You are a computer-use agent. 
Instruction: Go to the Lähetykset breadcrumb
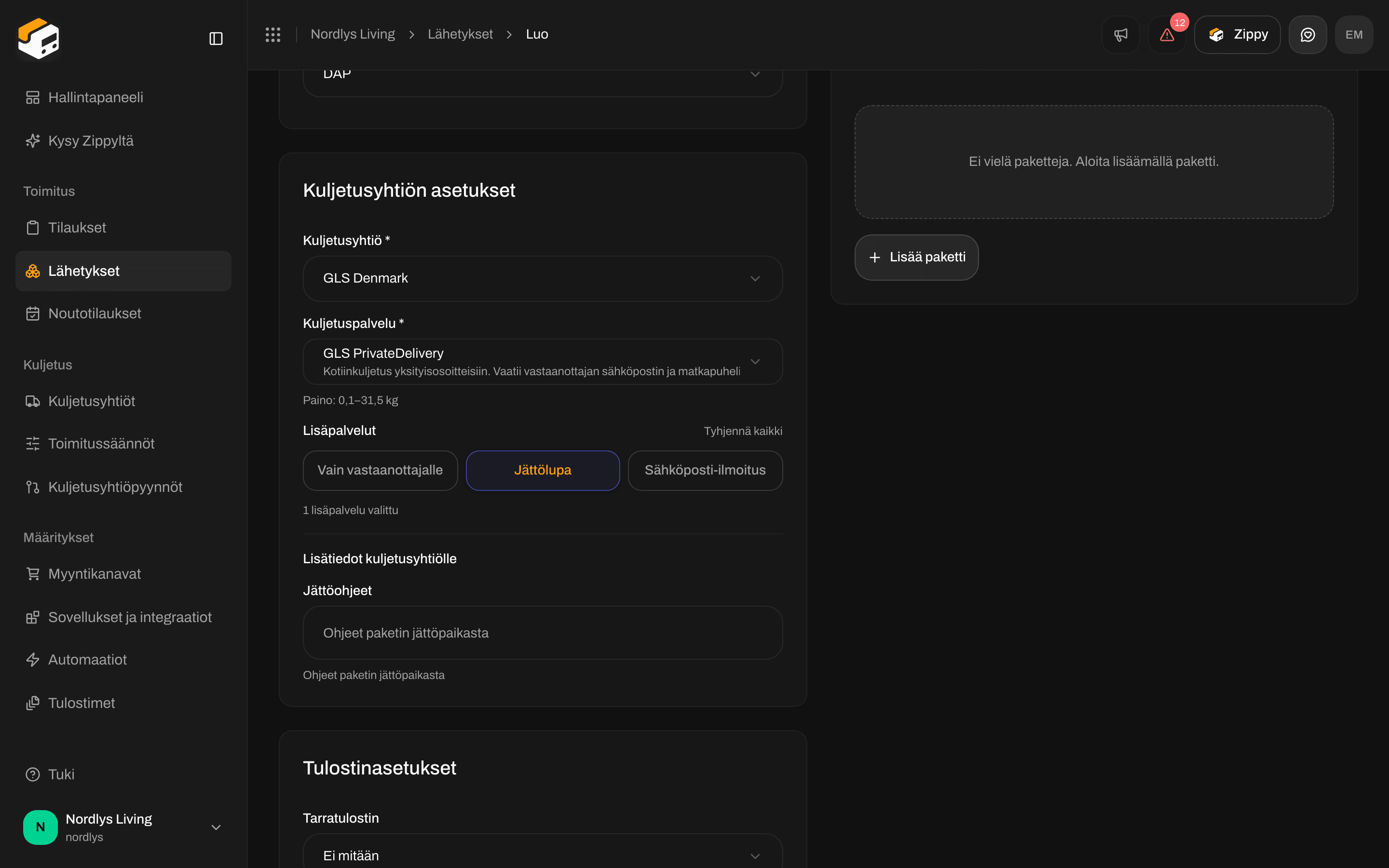(x=460, y=34)
